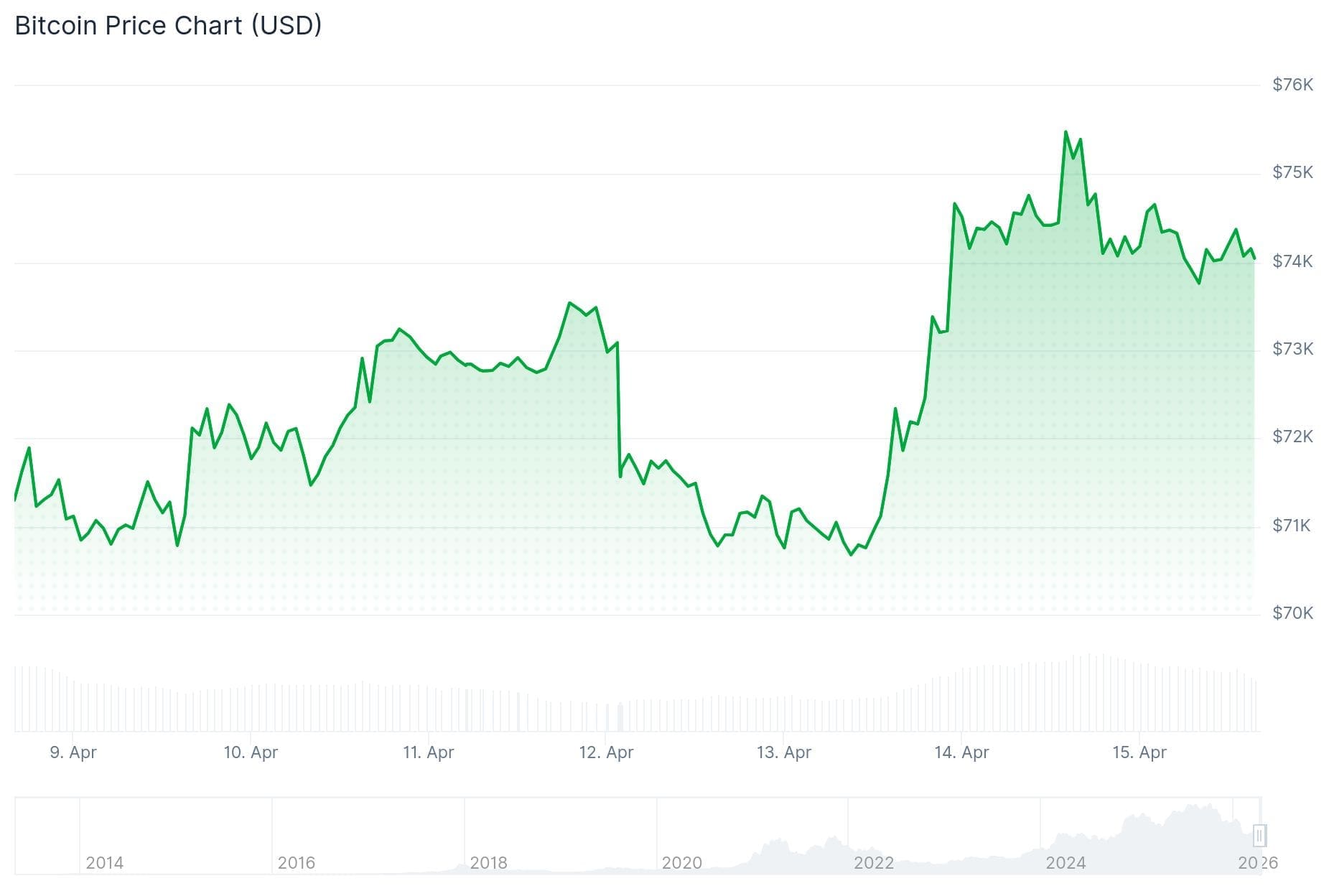Click the highest peak of the price line
Screen dimensions: 1329x896
[x=1065, y=132]
